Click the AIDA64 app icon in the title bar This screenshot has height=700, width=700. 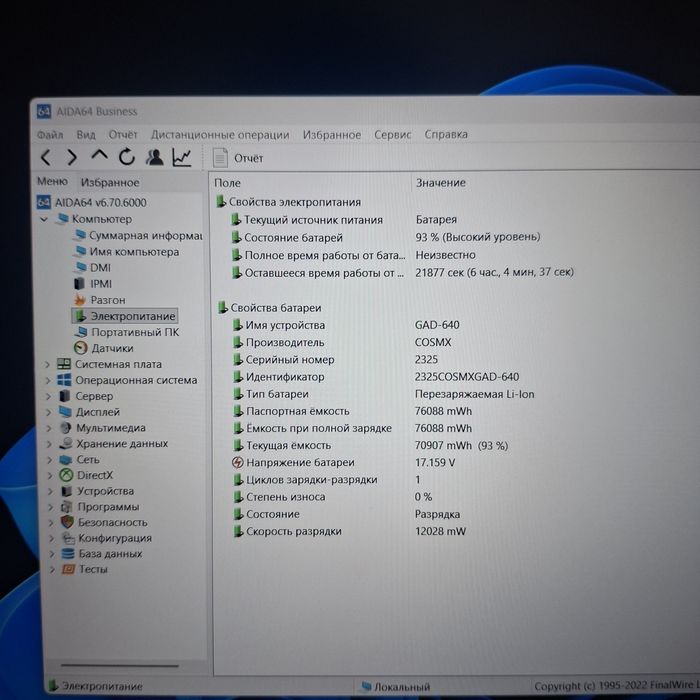[x=44, y=111]
